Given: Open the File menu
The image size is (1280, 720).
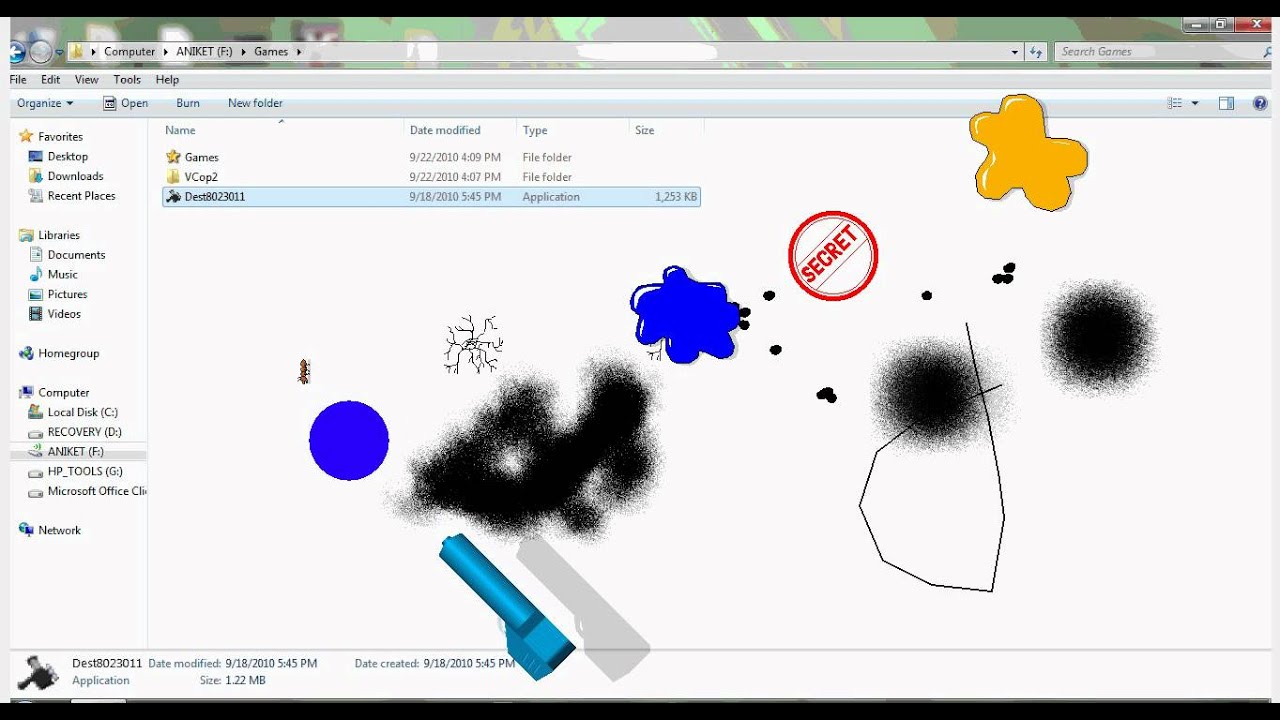Looking at the screenshot, I should pos(18,80).
